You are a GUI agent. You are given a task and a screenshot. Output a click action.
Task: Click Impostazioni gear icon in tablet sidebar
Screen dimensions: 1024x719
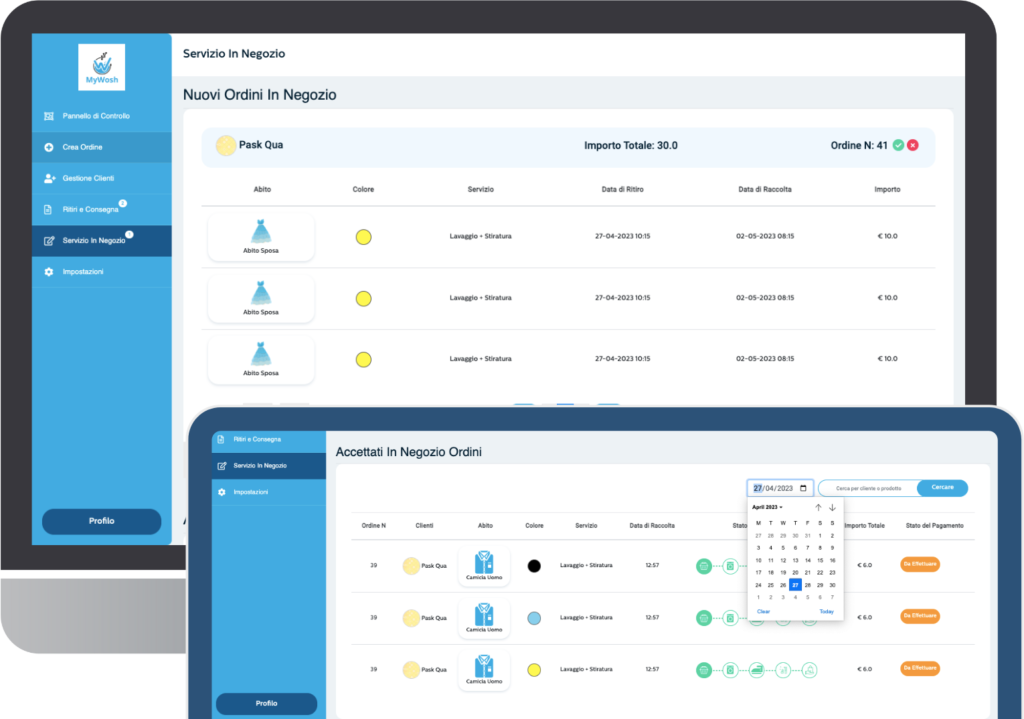[x=221, y=492]
